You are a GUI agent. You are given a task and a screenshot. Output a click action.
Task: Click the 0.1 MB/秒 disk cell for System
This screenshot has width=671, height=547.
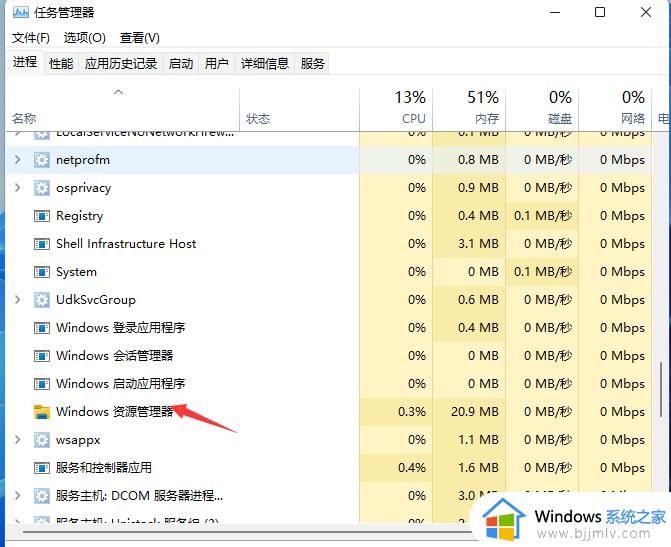(x=542, y=272)
